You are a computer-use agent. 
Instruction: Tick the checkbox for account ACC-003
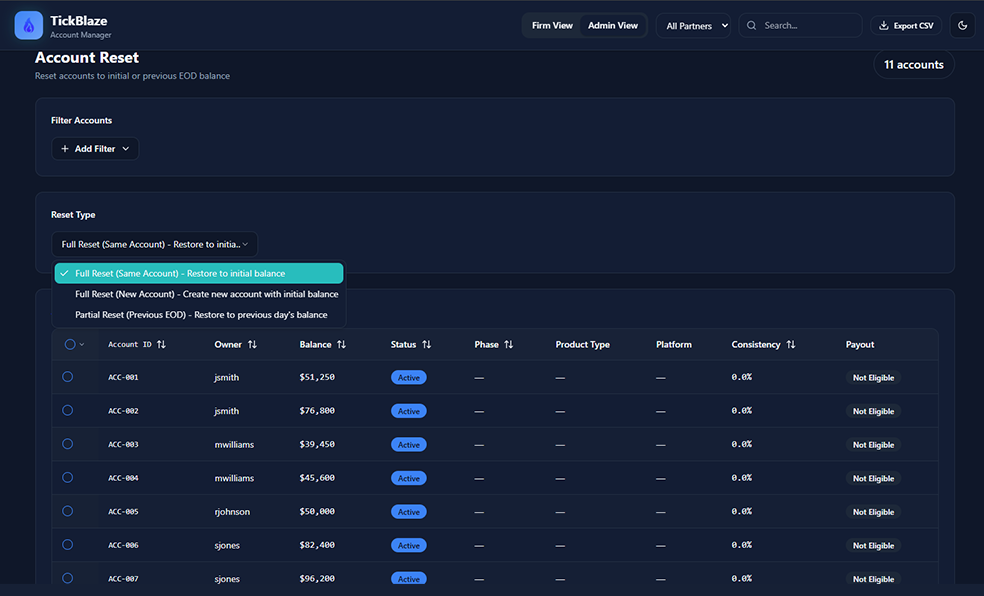(x=68, y=444)
